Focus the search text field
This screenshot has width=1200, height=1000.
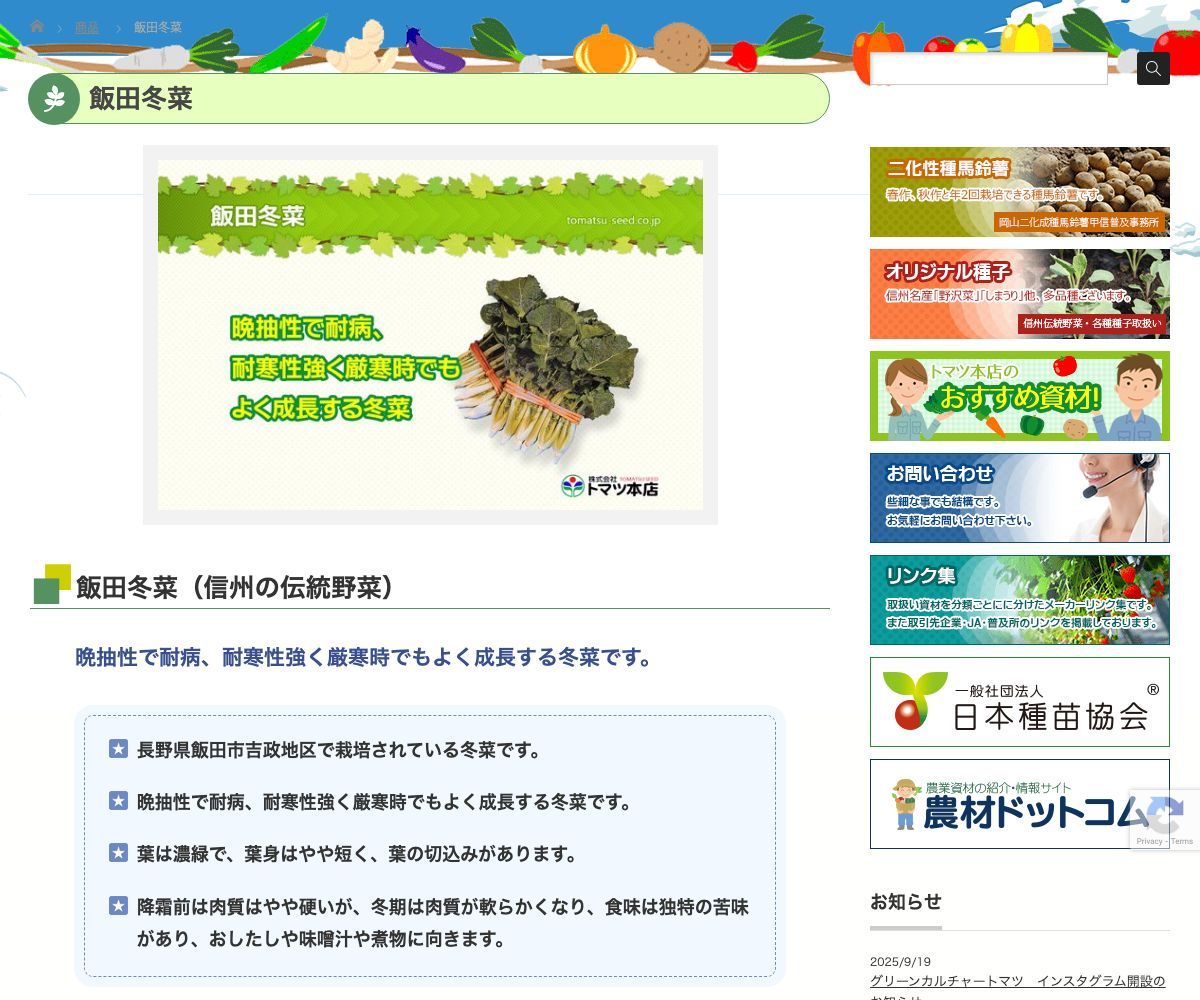[x=989, y=69]
